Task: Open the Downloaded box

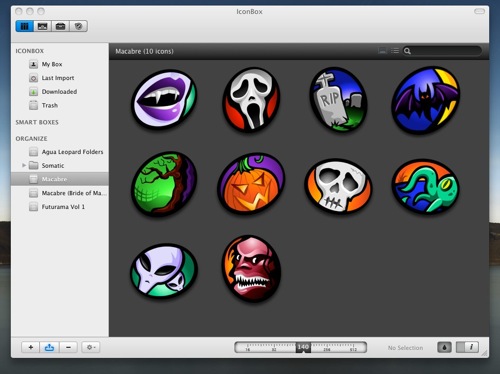Action: coord(60,92)
